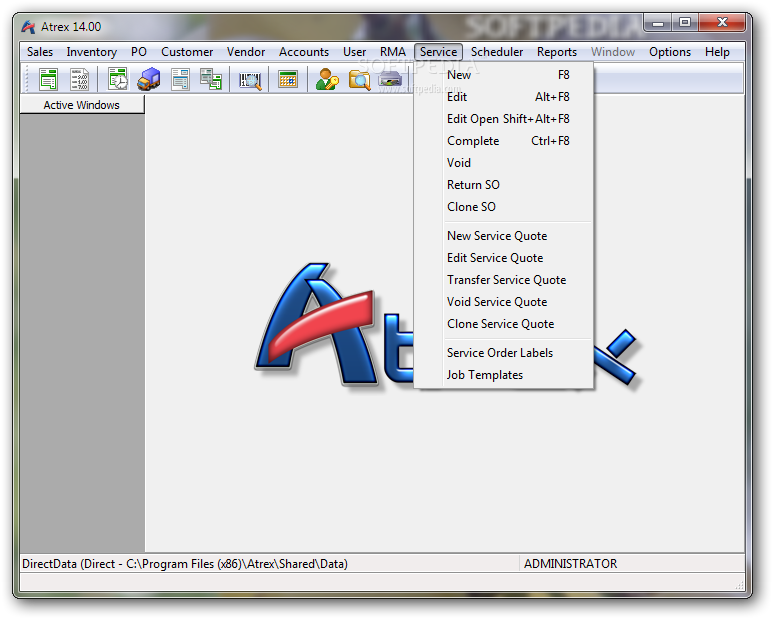Select Edit Open in the Service menu

[504, 119]
